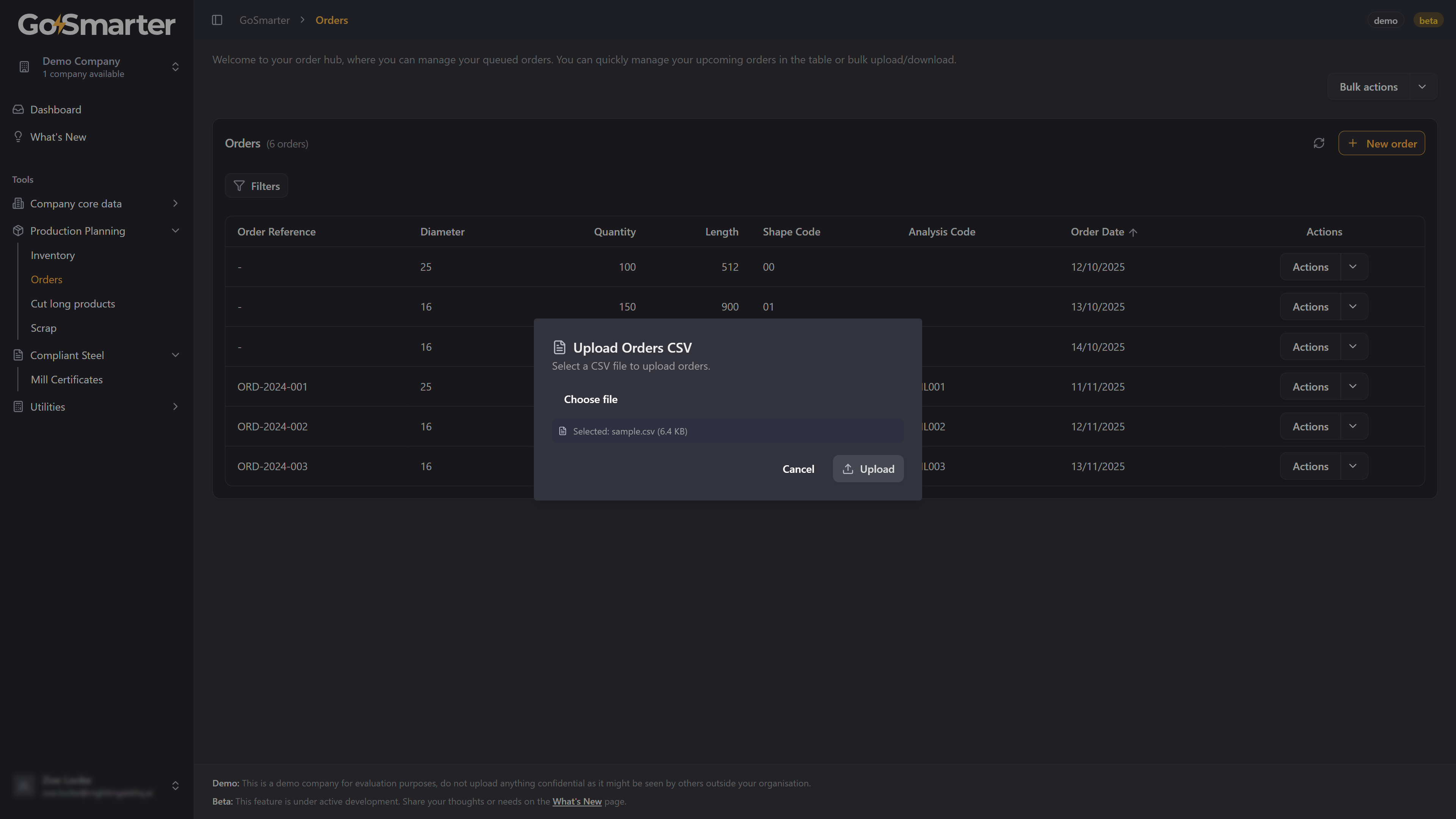Click Choose file in upload dialog
Viewport: 1456px width, 819px height.
[591, 400]
